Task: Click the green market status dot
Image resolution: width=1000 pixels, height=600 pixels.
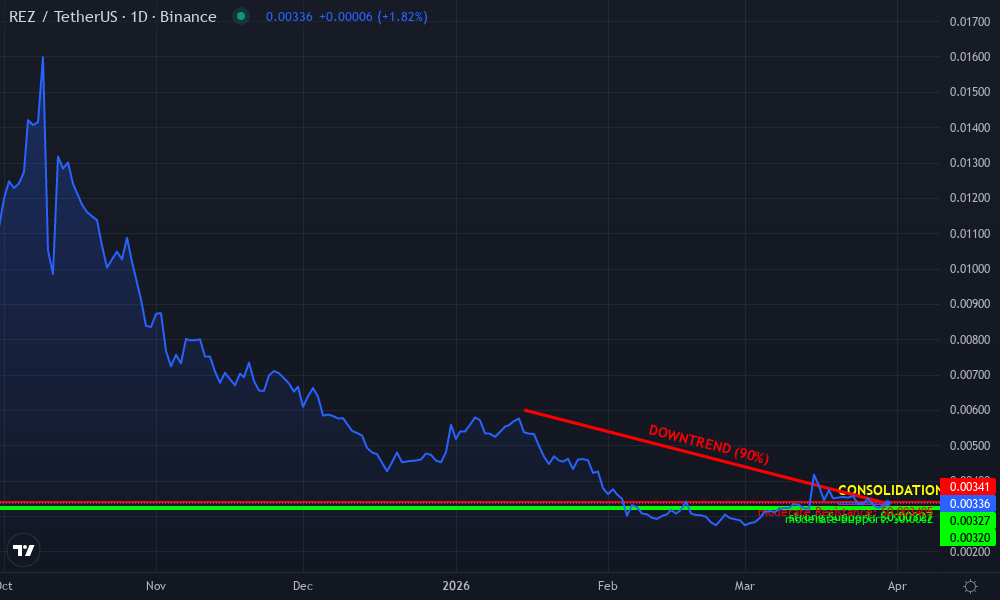Action: pyautogui.click(x=240, y=17)
